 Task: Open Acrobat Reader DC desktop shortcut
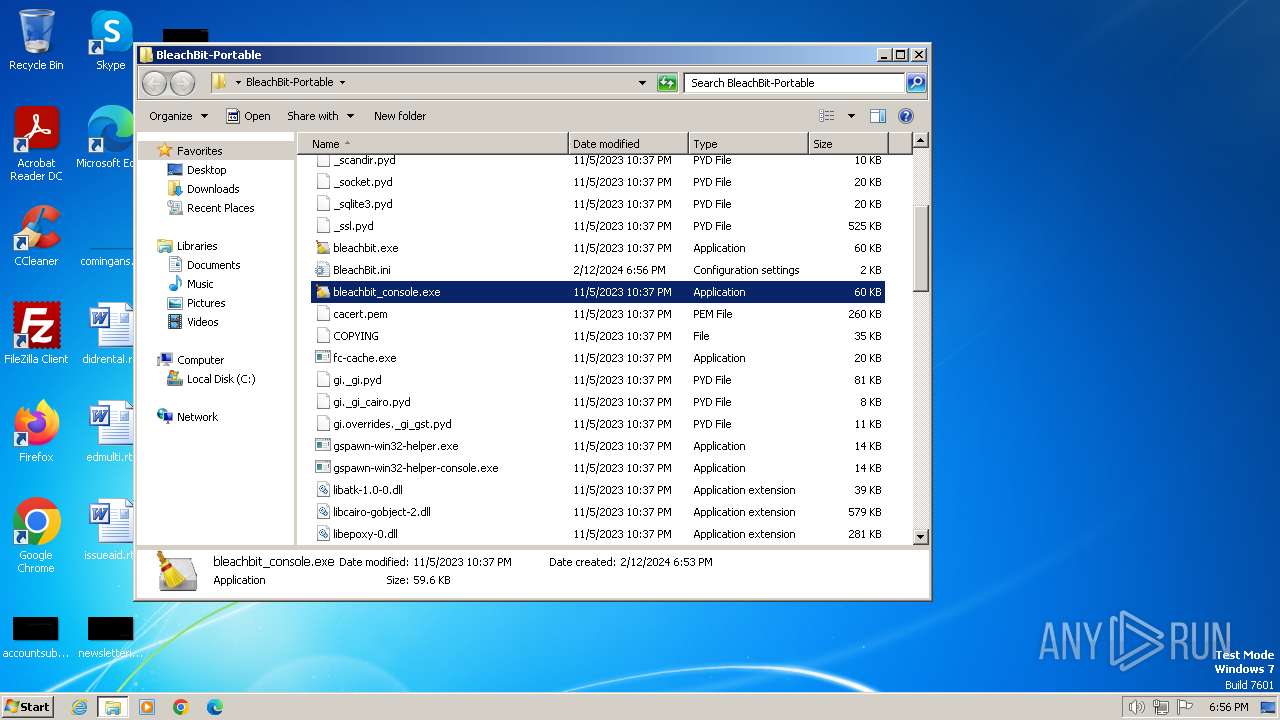(x=36, y=145)
